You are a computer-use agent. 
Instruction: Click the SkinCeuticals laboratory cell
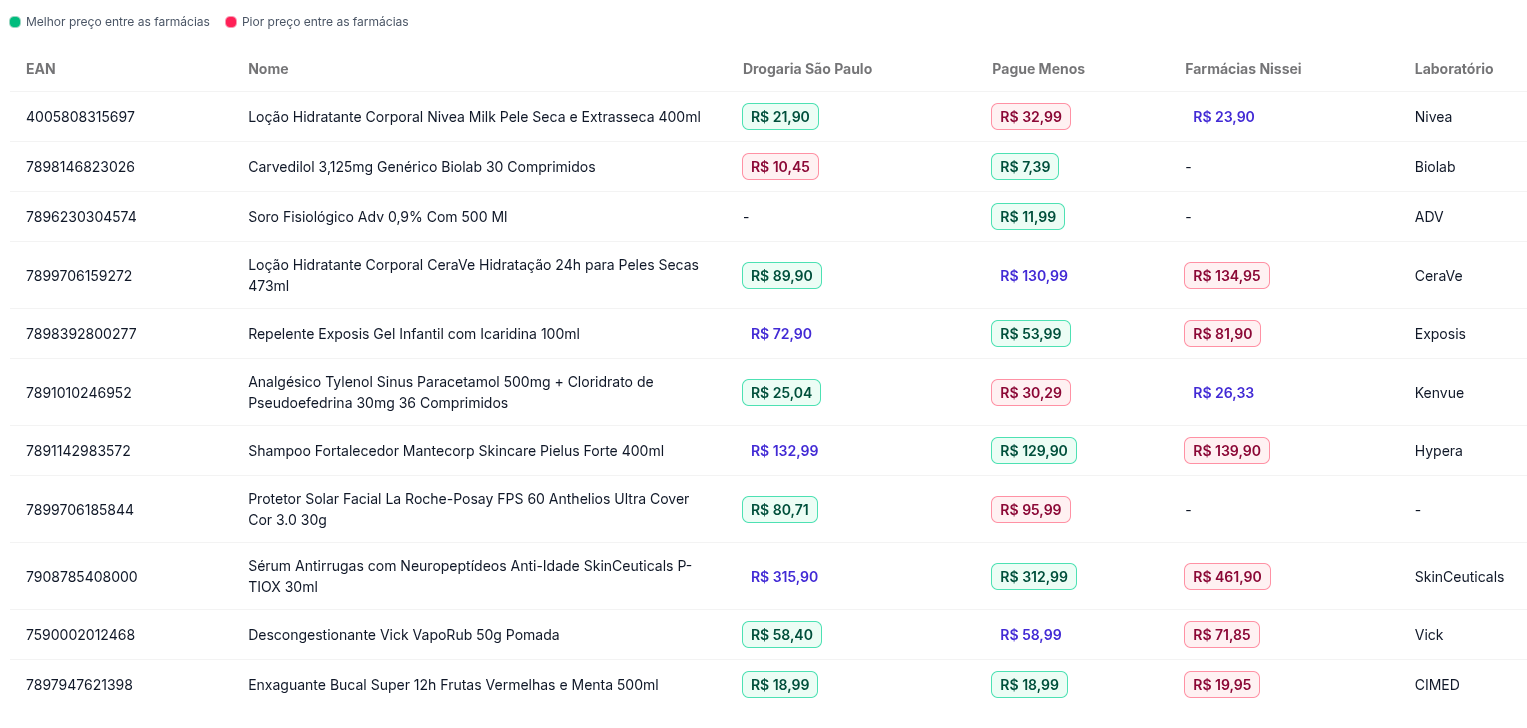(1459, 577)
